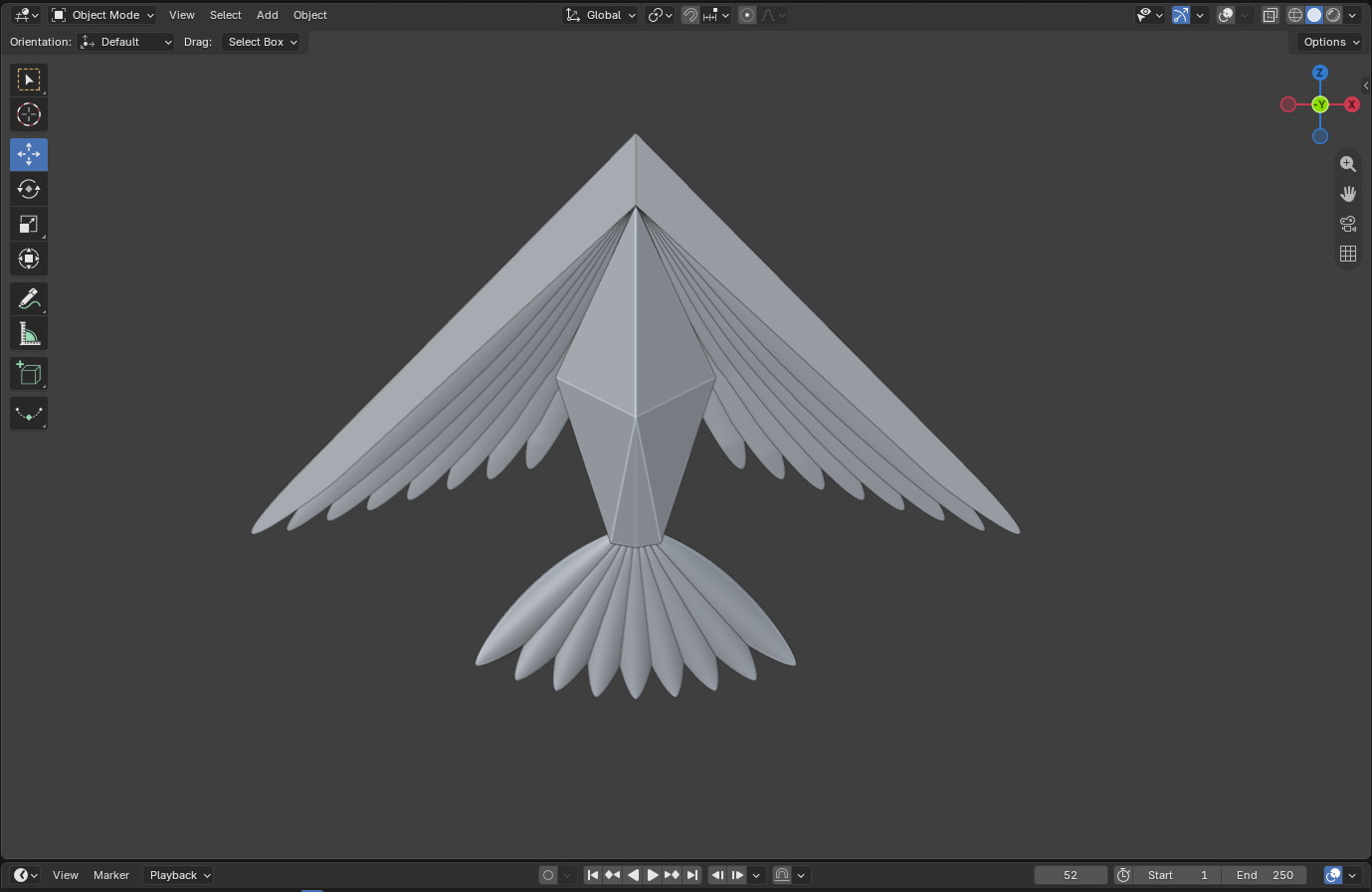1372x892 pixels.
Task: Jump to the last frame
Action: (692, 875)
